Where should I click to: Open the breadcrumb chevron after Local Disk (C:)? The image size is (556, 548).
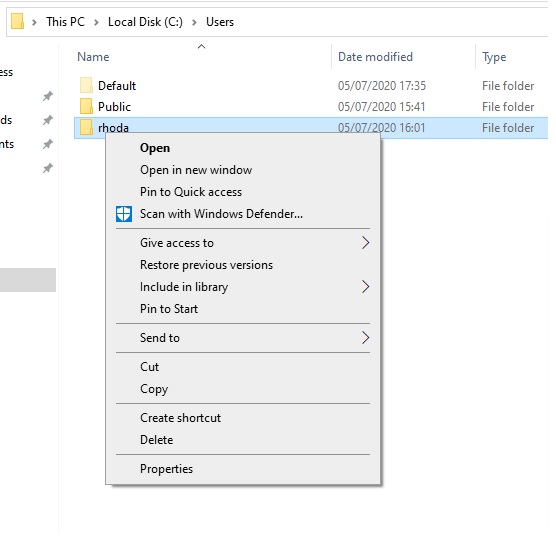[194, 22]
